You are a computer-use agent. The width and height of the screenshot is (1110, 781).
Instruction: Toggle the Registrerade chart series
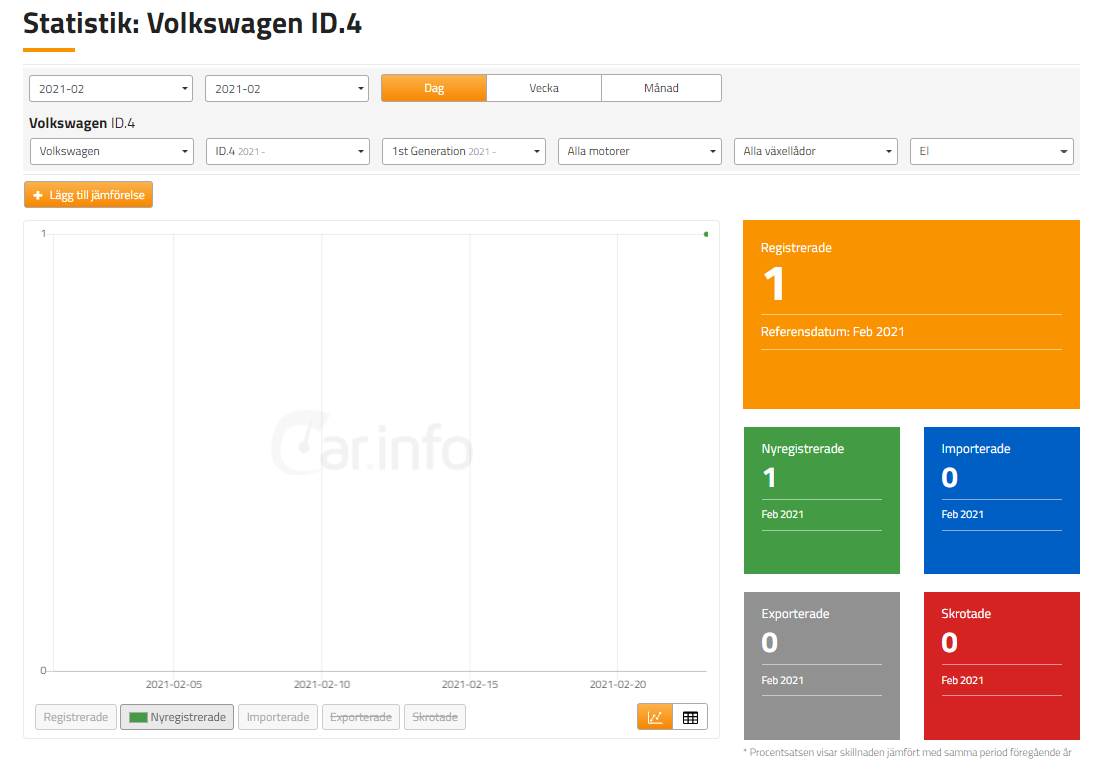76,717
